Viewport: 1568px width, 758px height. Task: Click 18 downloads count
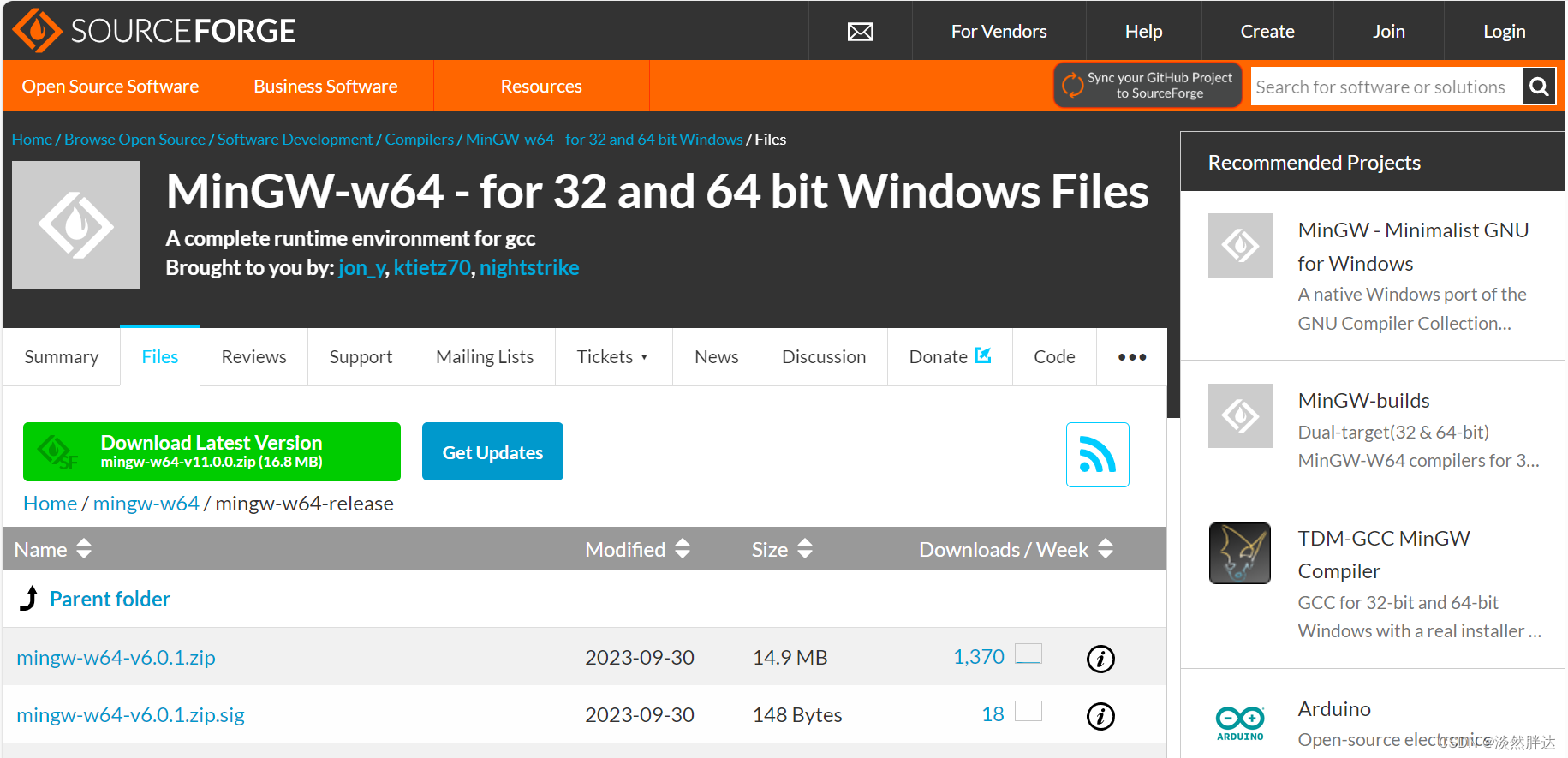tap(993, 714)
